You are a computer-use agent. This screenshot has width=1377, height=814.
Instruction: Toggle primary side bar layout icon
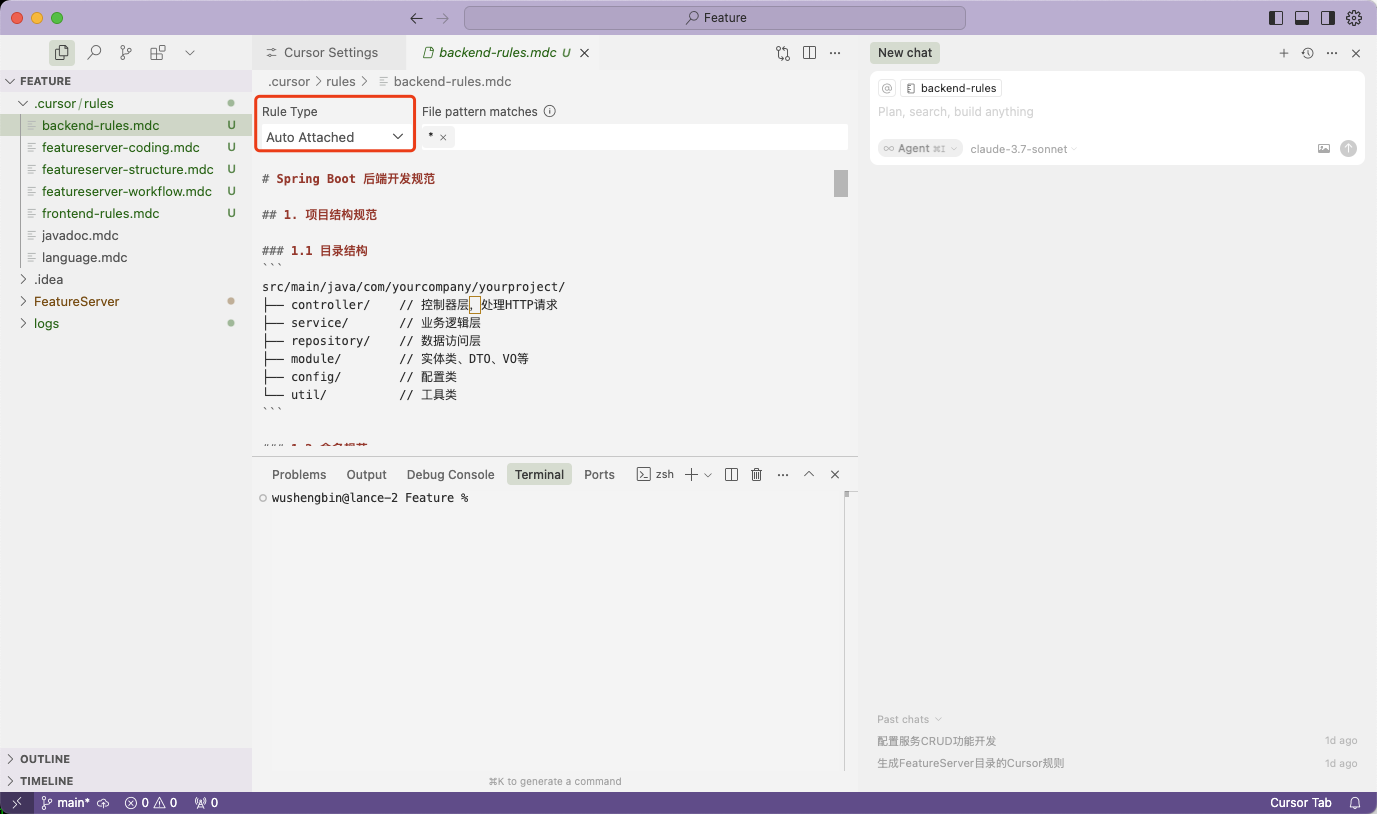(1275, 18)
